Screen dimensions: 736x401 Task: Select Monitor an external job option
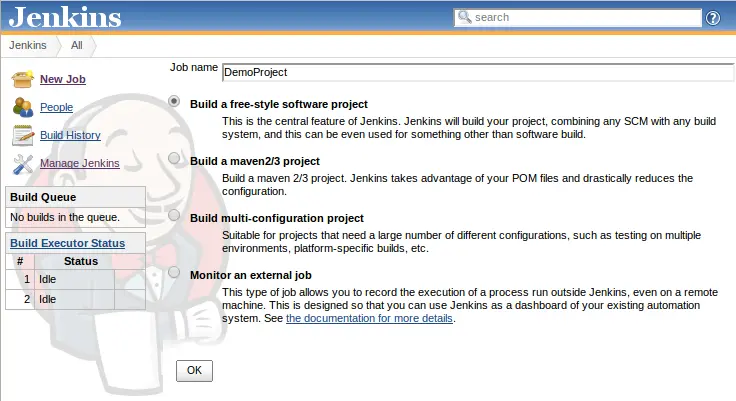tap(174, 272)
